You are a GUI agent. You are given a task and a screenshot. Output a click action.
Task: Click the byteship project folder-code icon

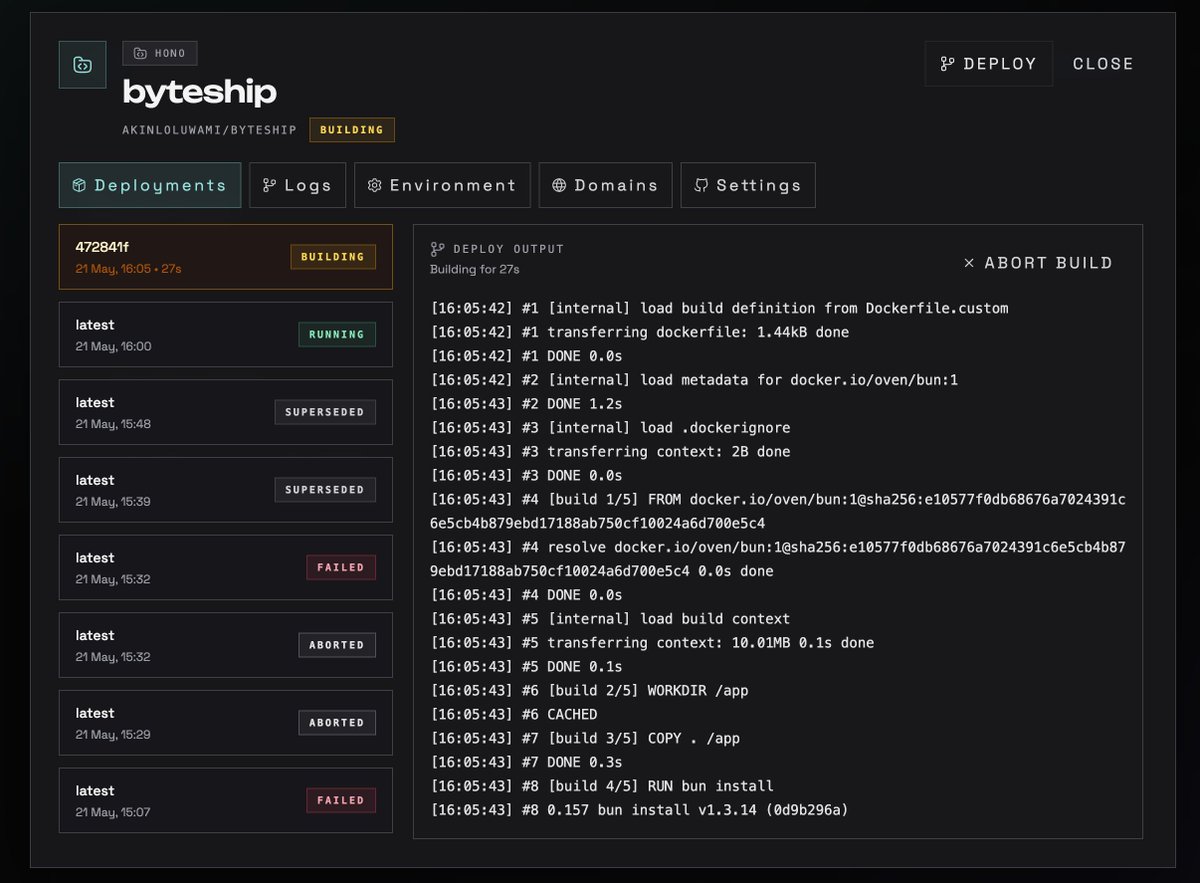click(82, 64)
